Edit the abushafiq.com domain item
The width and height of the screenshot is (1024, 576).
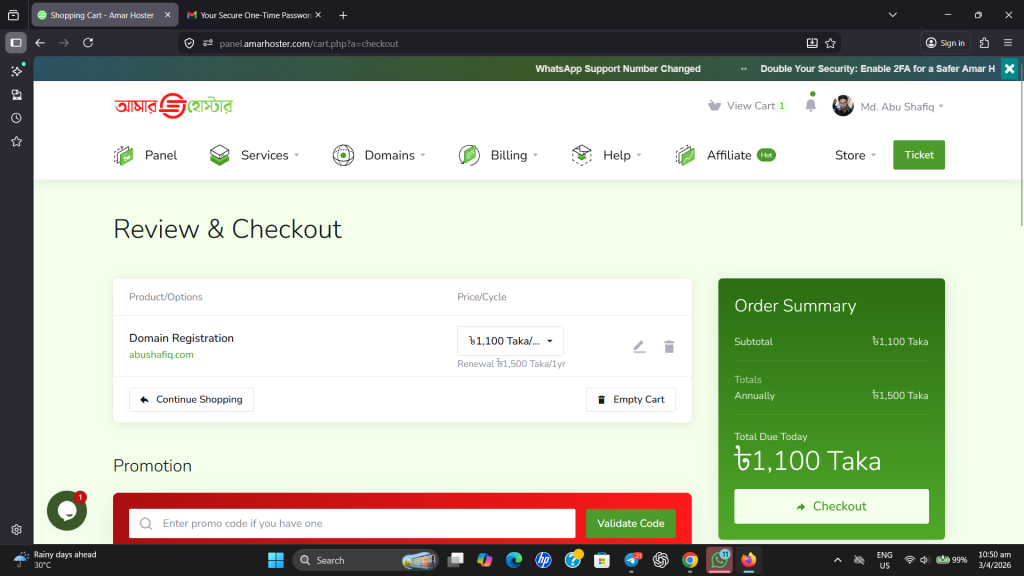(639, 347)
